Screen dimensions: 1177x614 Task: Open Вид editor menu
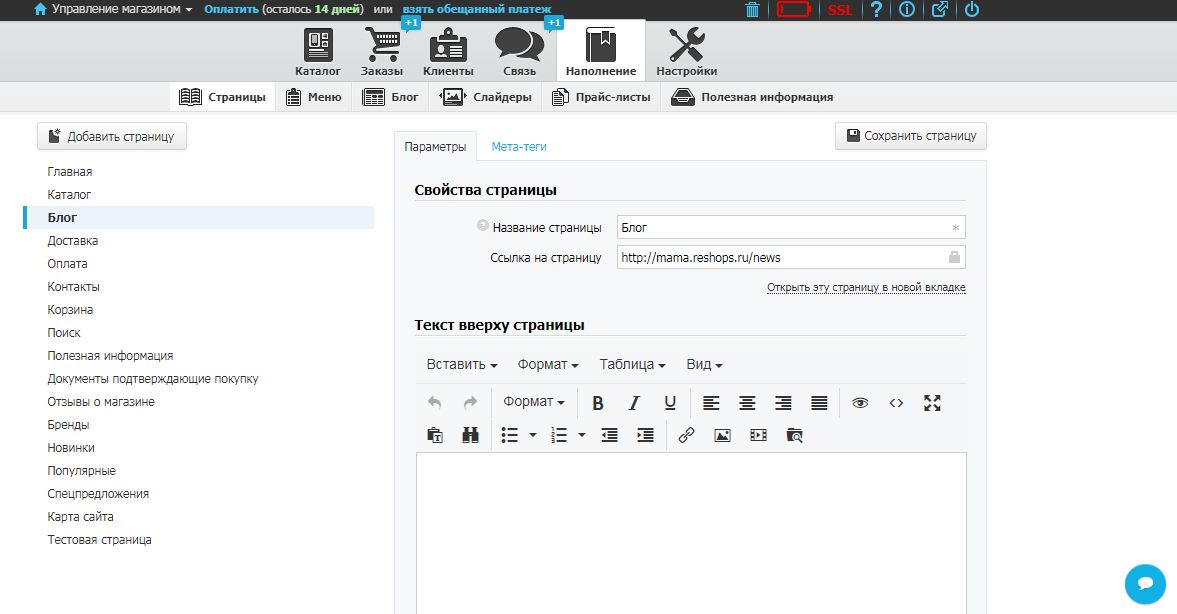[x=704, y=364]
